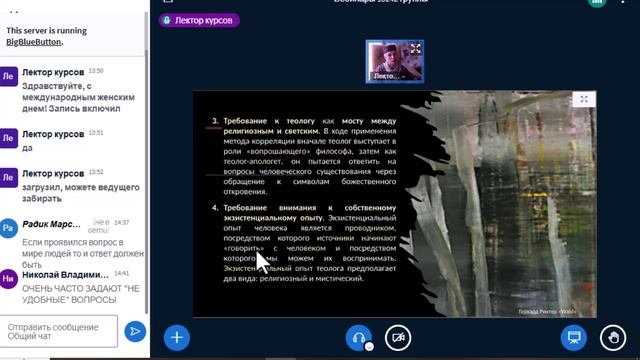This screenshot has height=360, width=640.
Task: Click the 14:41 timestamp in chat
Action: pos(122,273)
